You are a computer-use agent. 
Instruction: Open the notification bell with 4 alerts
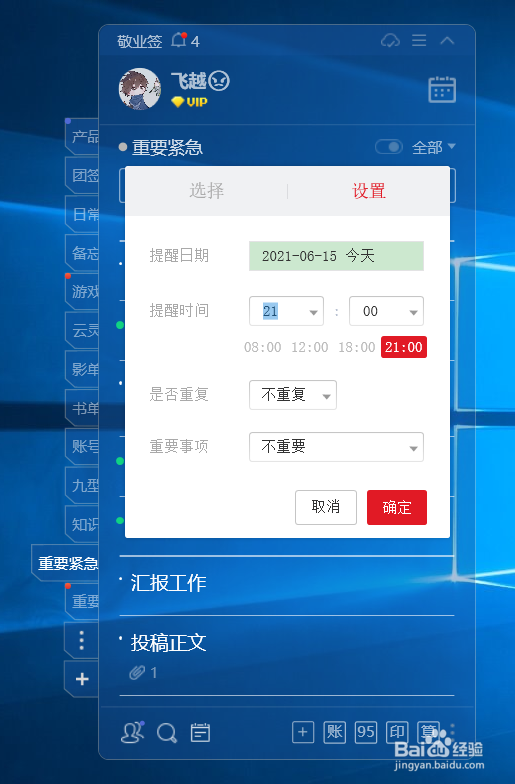pyautogui.click(x=179, y=40)
